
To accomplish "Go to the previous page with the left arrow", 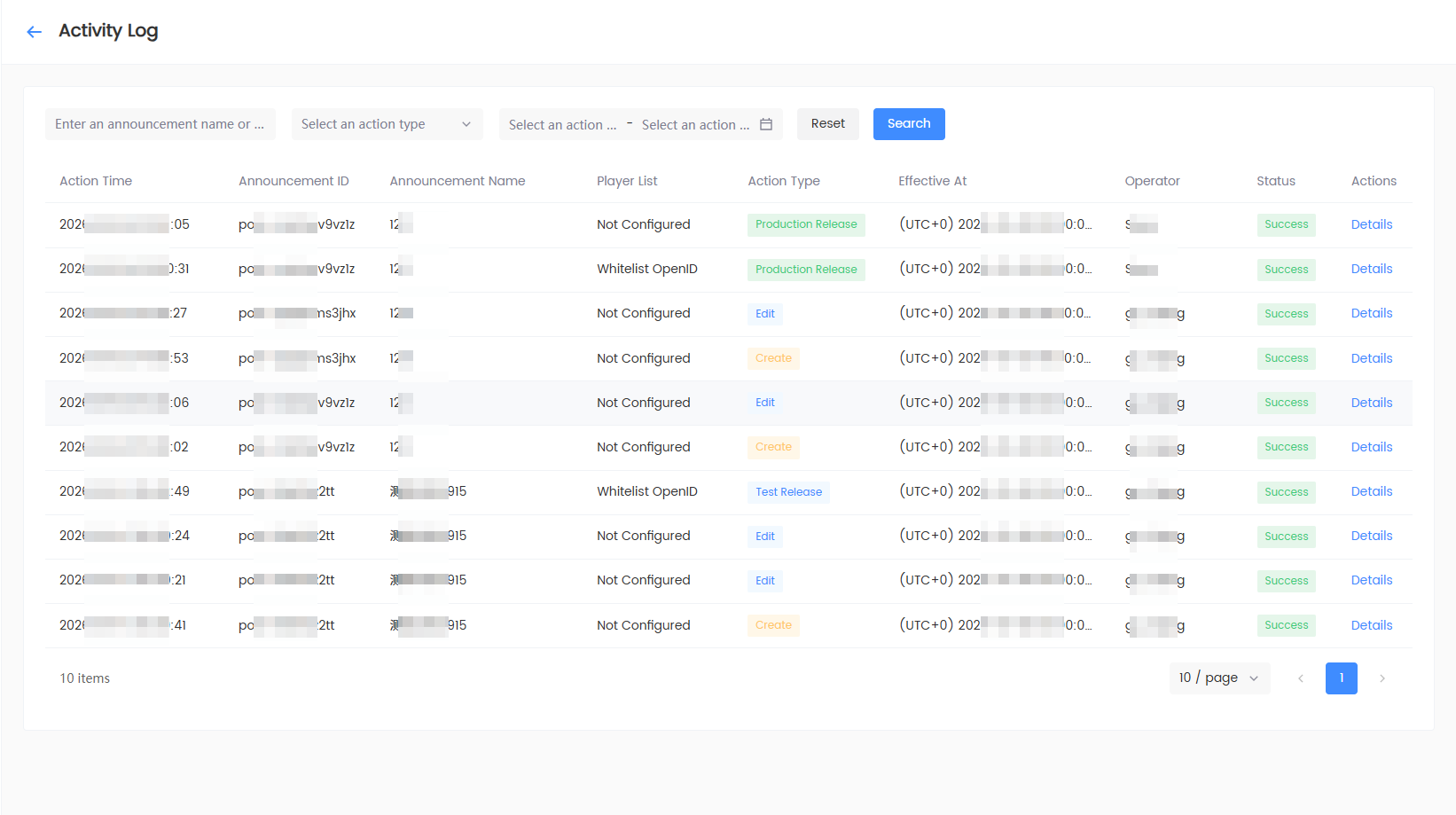I will (x=1301, y=678).
